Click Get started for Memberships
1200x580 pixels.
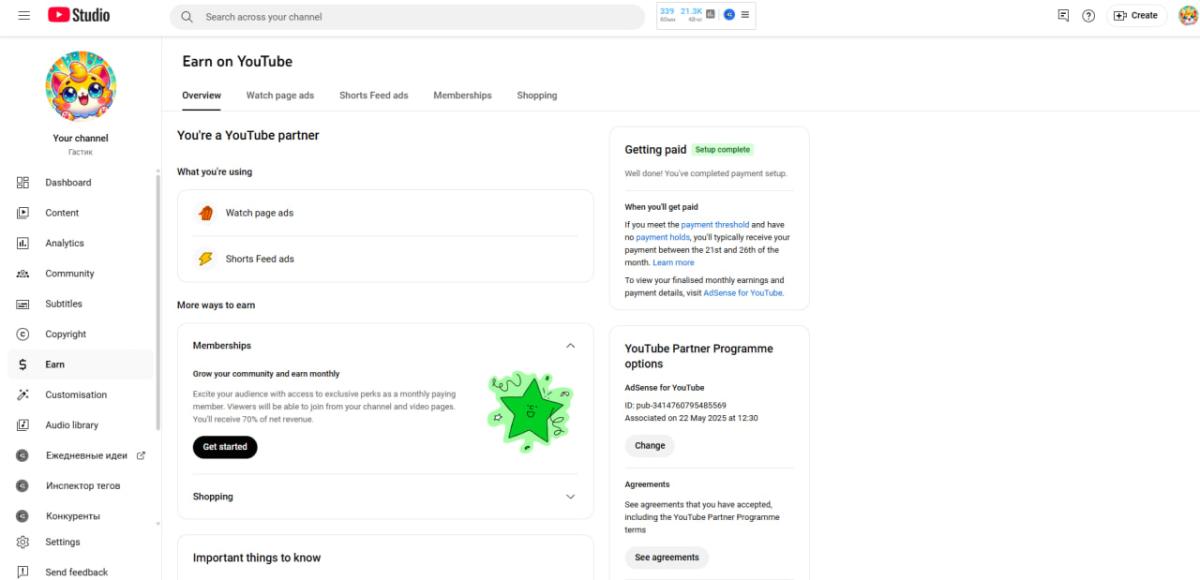tap(225, 447)
